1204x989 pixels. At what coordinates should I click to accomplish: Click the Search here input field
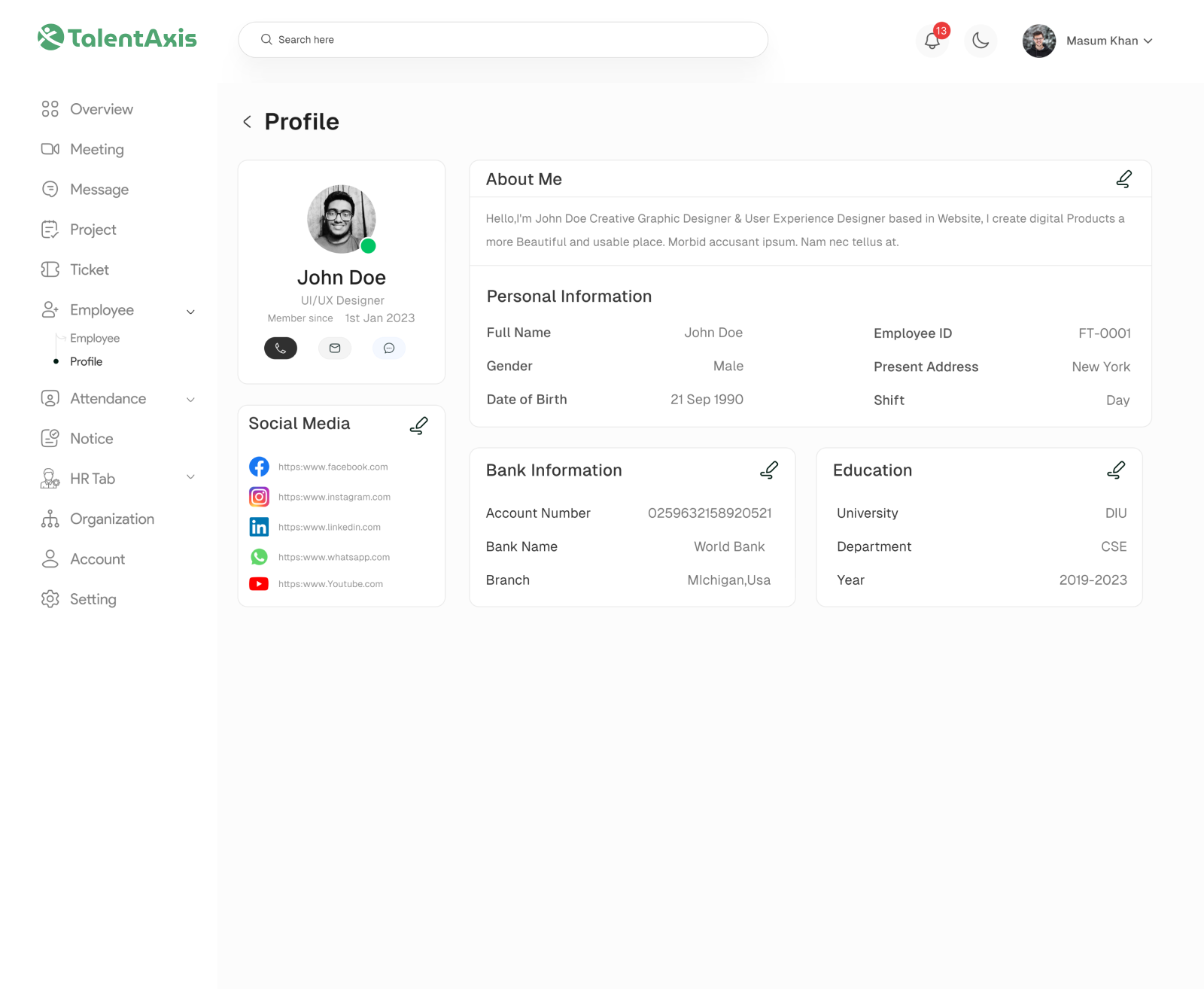[x=503, y=40]
